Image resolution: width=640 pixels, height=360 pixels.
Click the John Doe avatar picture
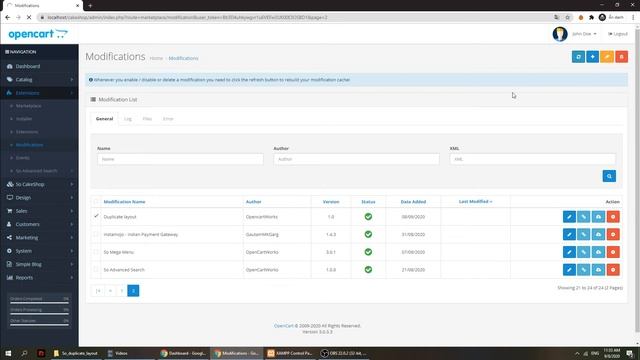(x=560, y=34)
